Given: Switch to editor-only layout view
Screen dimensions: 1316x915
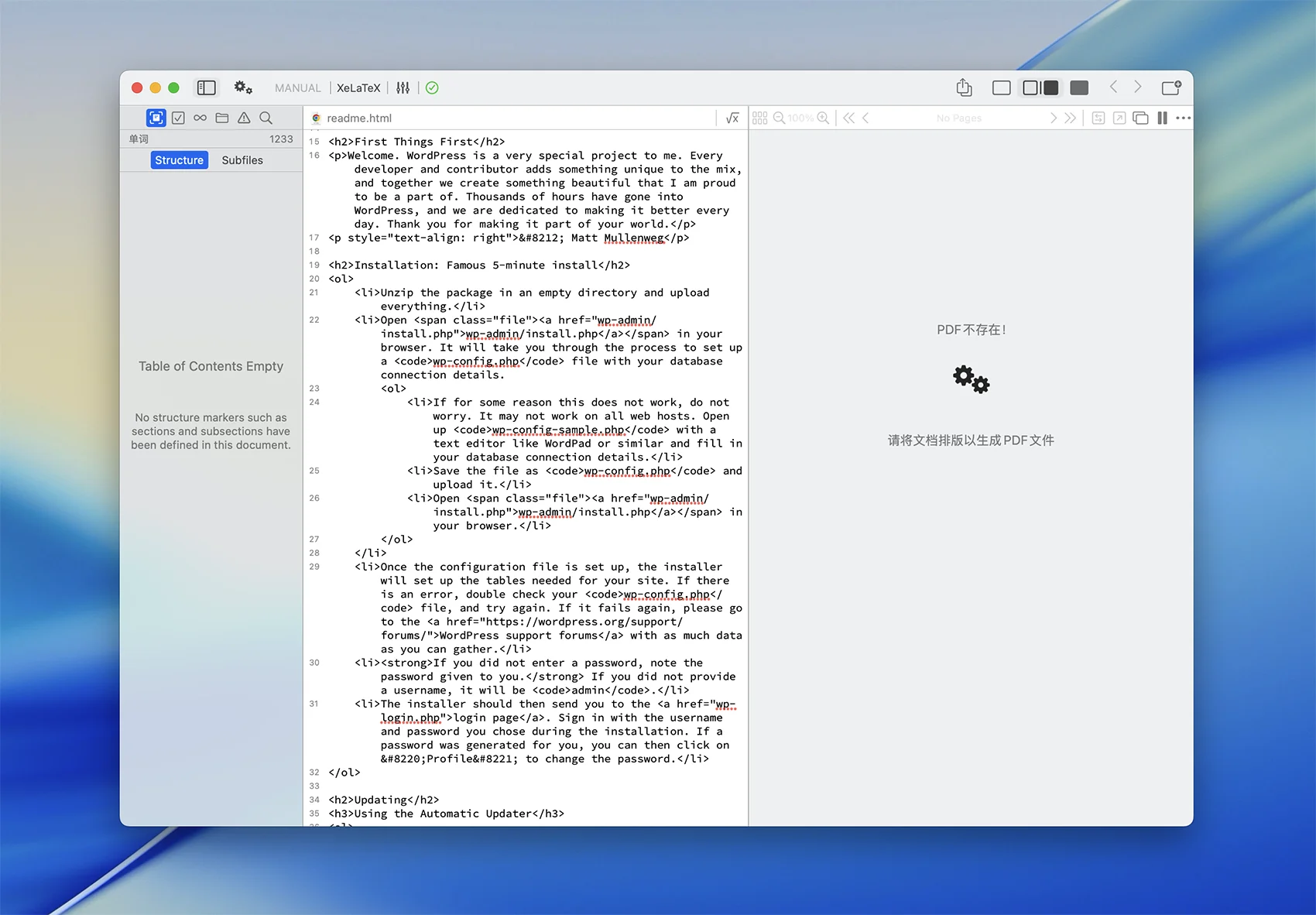Looking at the screenshot, I should tap(1001, 88).
